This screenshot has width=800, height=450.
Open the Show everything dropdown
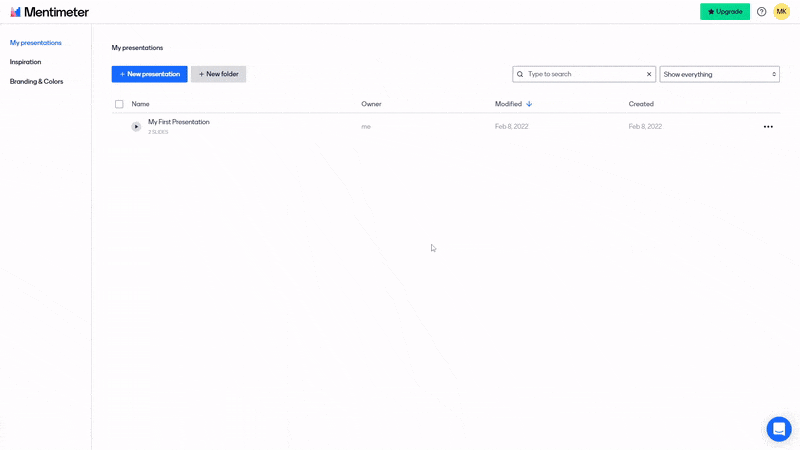(x=719, y=74)
